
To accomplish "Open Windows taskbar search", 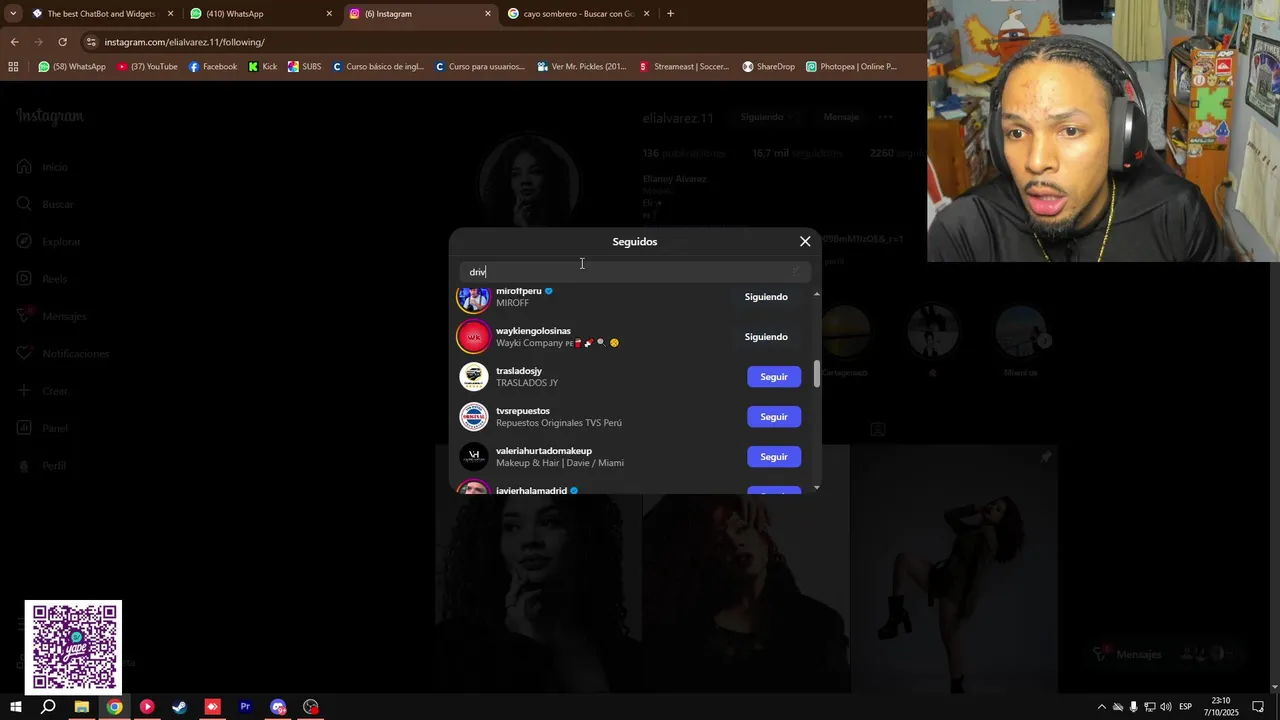I will click(48, 707).
